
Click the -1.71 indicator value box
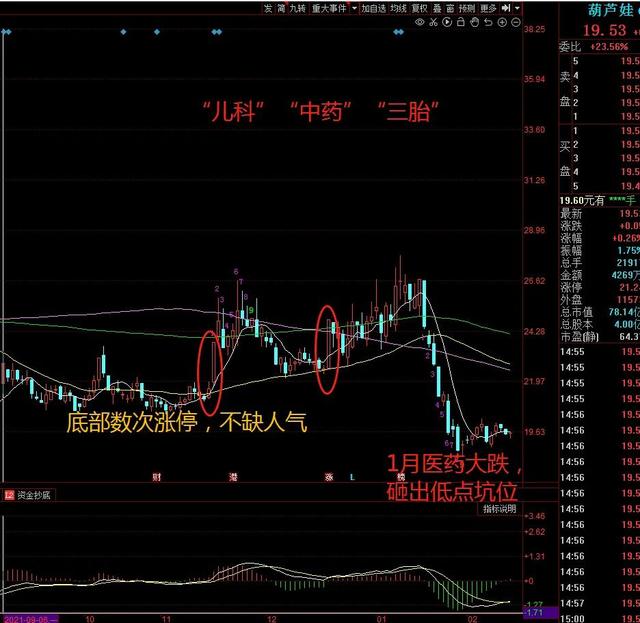point(541,612)
